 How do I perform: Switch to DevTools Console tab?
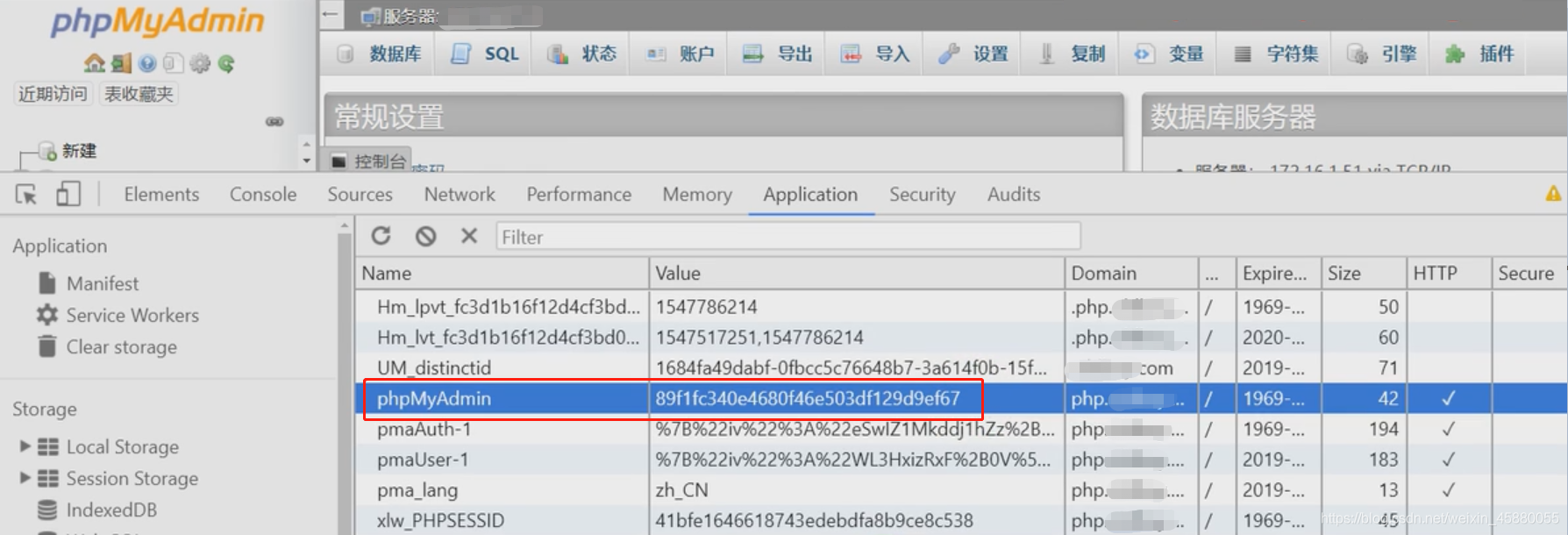coord(263,194)
